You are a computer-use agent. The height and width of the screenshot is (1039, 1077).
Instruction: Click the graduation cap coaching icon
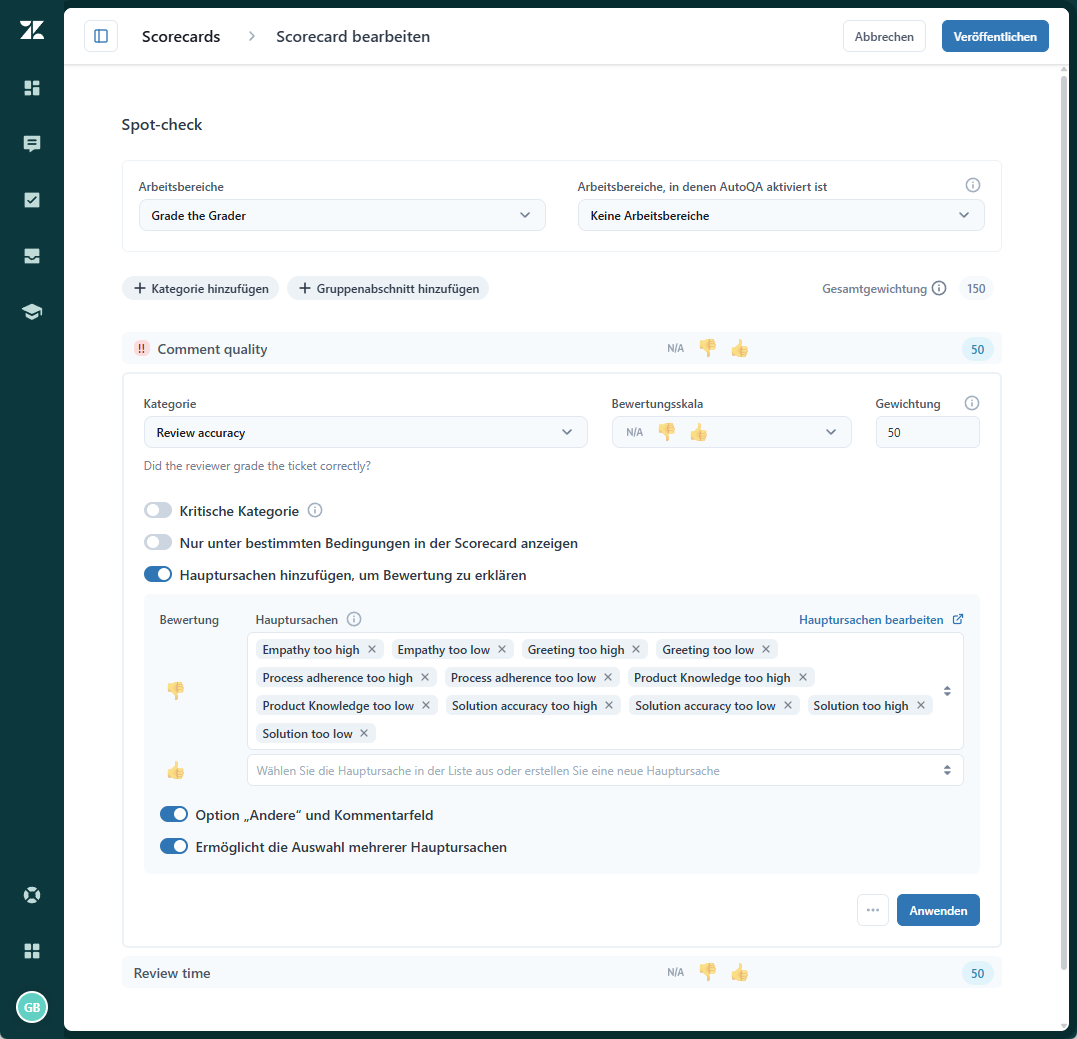click(x=32, y=312)
